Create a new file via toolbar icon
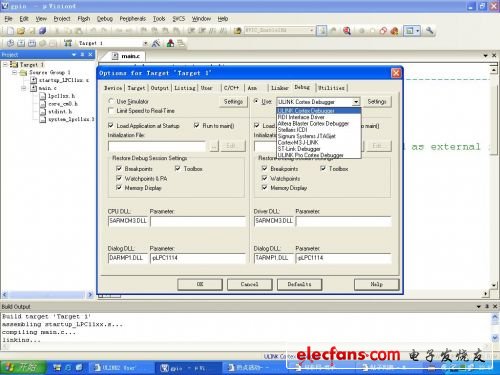The width and height of the screenshot is (500, 375). click(10, 31)
